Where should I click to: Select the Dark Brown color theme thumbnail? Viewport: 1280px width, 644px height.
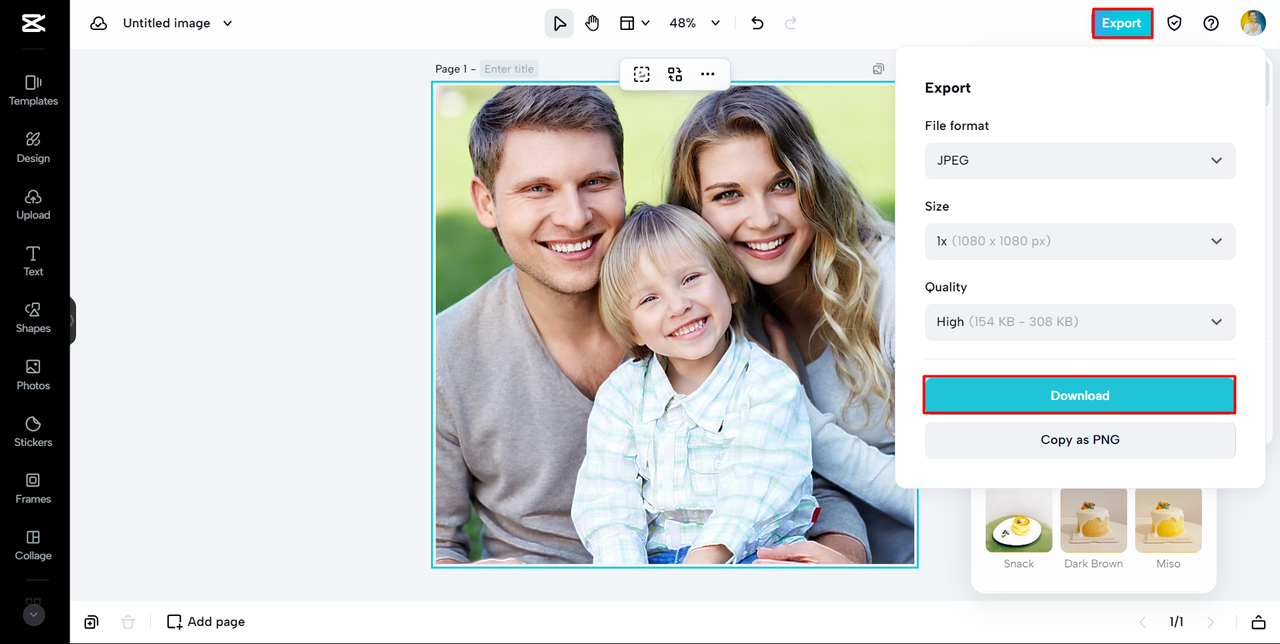point(1093,521)
